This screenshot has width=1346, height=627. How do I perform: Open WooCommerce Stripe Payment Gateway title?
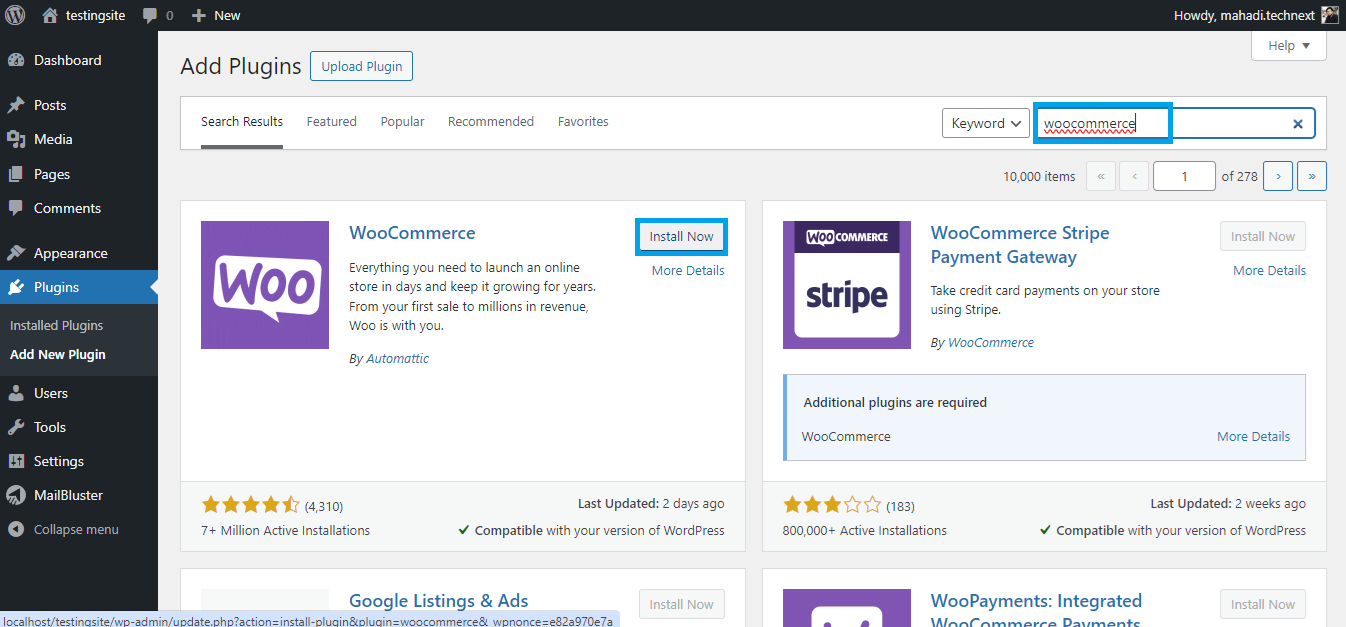tap(1020, 245)
